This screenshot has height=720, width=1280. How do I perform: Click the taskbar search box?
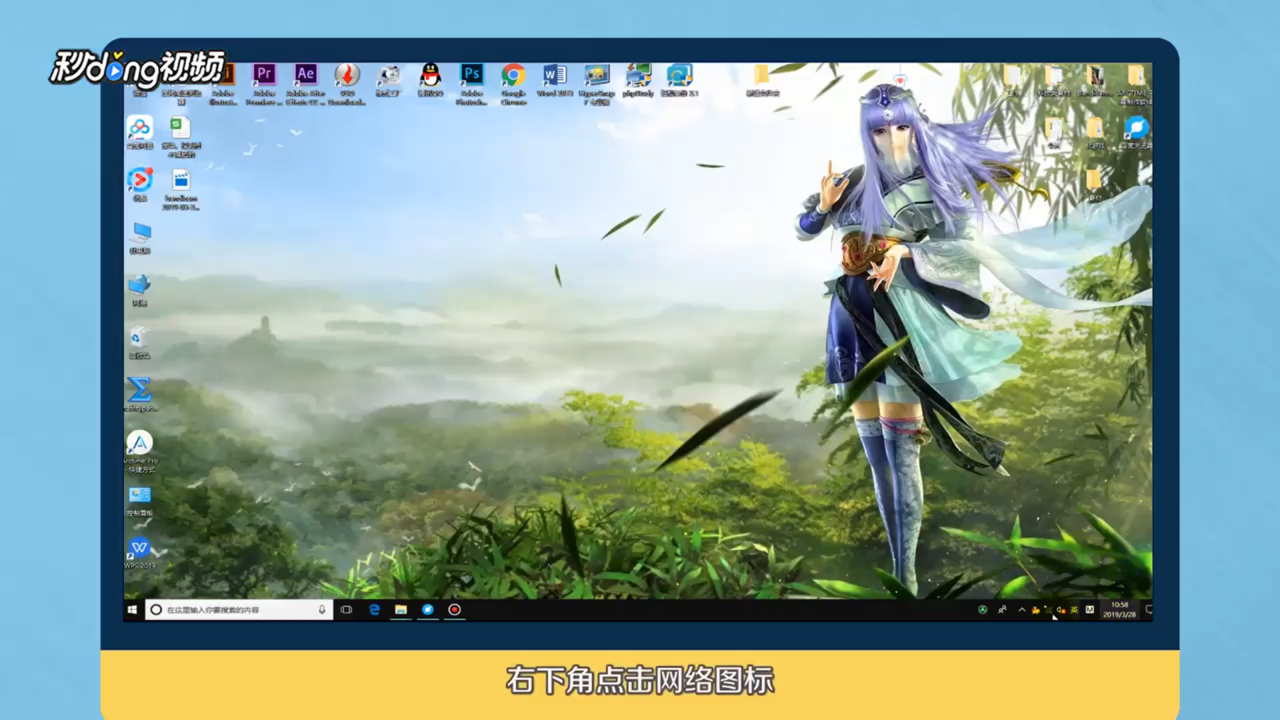(x=239, y=609)
